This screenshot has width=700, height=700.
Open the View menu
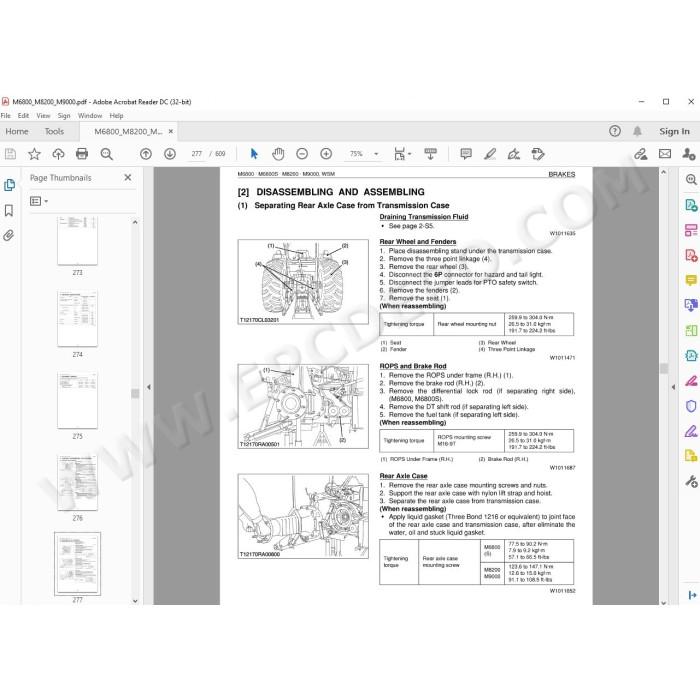pos(43,116)
